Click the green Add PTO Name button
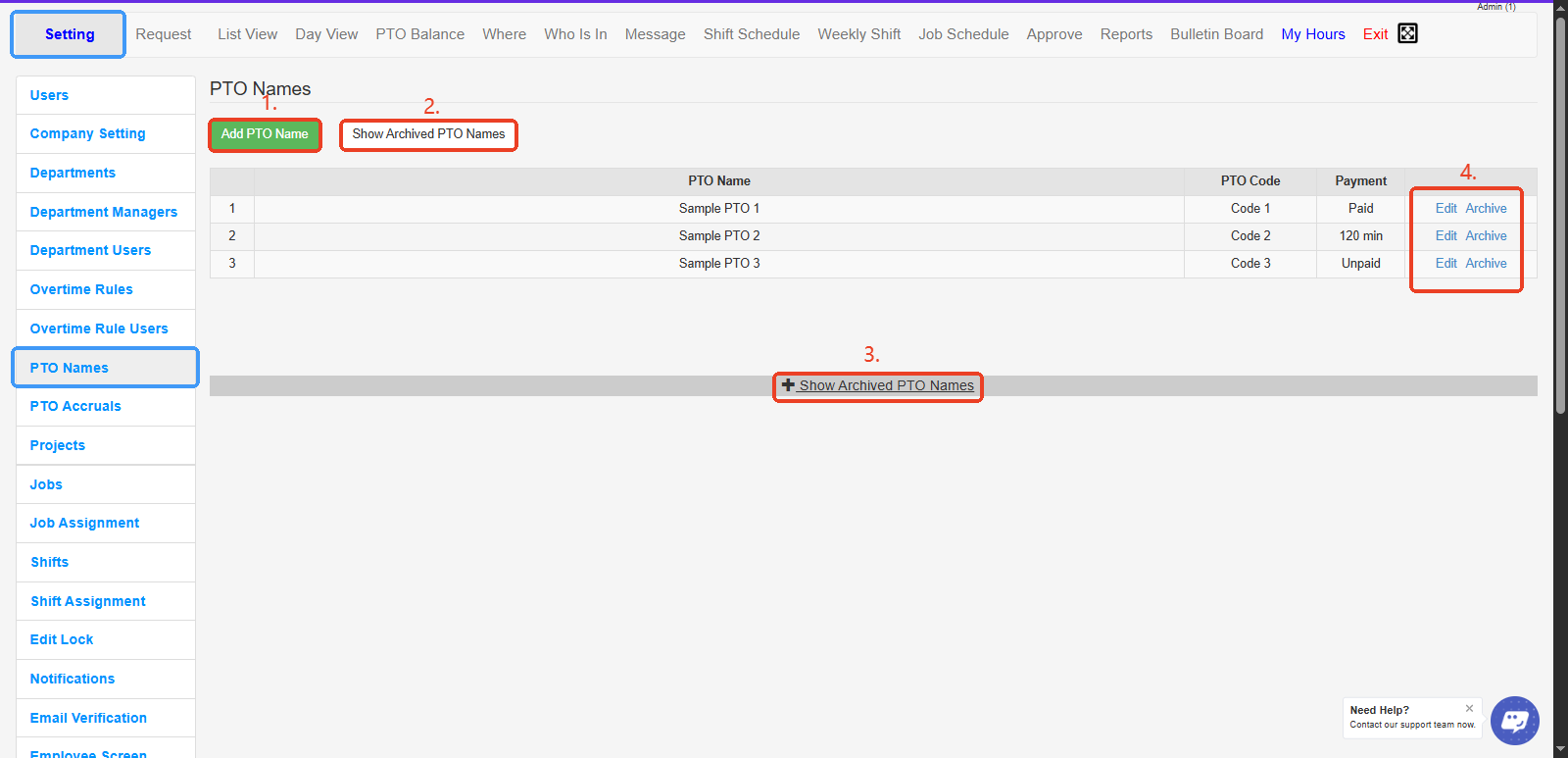The height and width of the screenshot is (758, 1568). click(x=265, y=134)
